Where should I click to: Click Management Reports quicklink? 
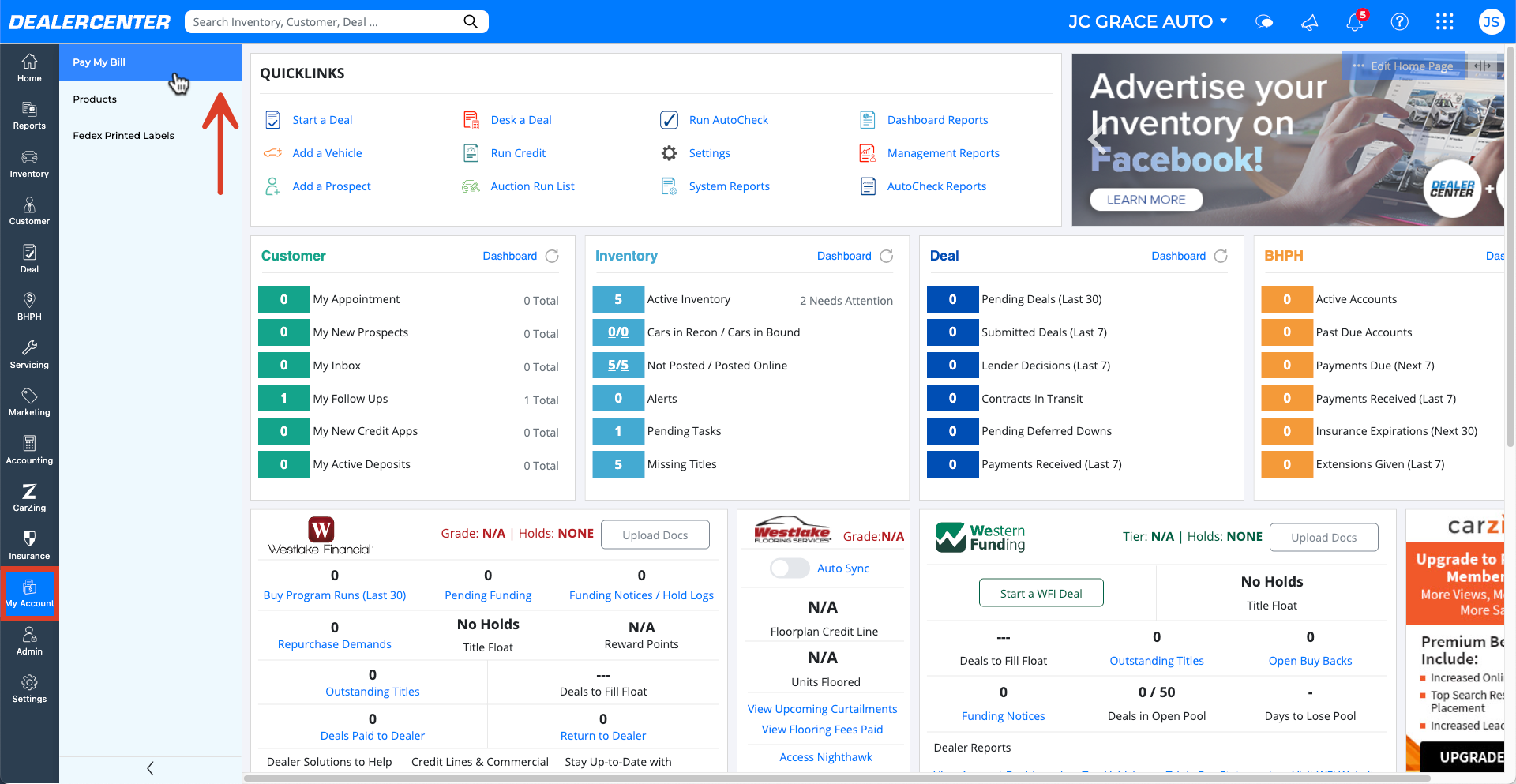943,153
